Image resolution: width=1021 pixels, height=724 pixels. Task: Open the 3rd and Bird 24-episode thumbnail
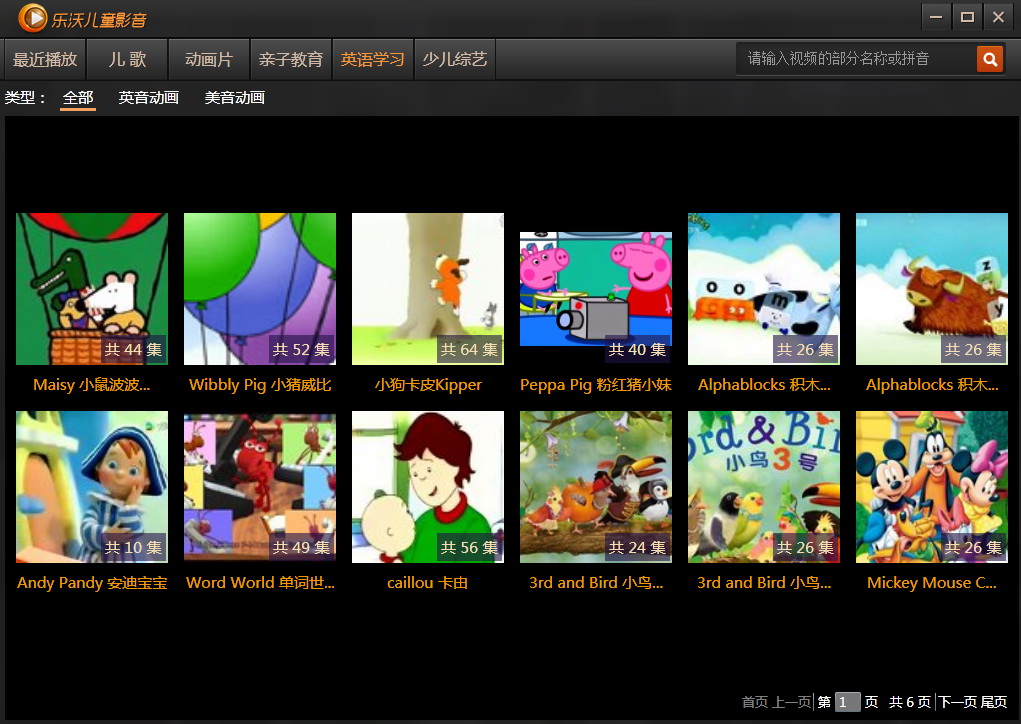point(596,486)
